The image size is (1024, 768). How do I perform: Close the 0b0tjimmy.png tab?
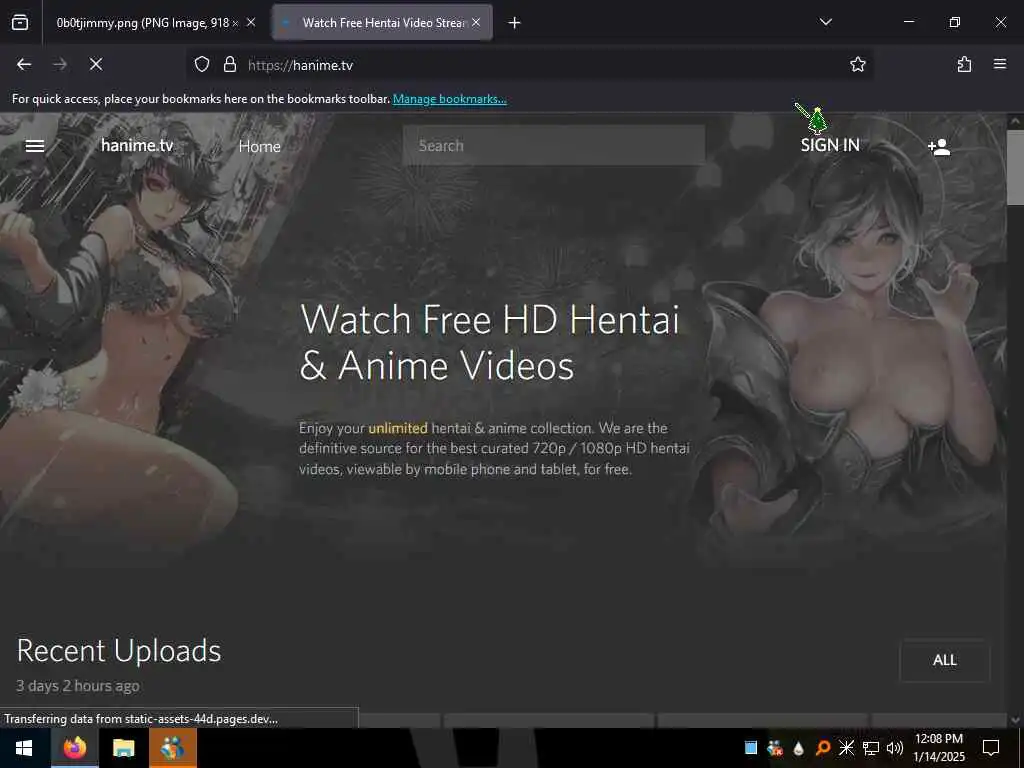click(251, 22)
